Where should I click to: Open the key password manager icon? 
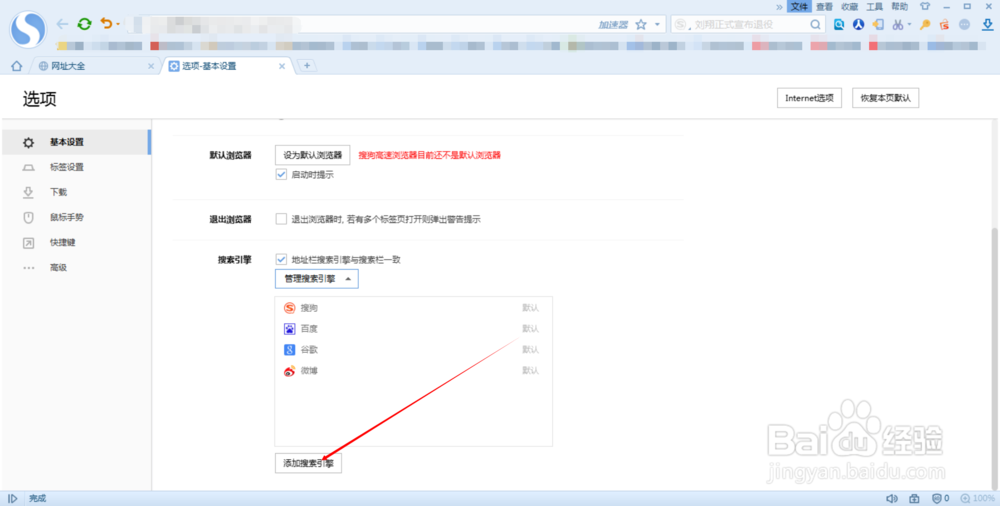pyautogui.click(x=925, y=25)
